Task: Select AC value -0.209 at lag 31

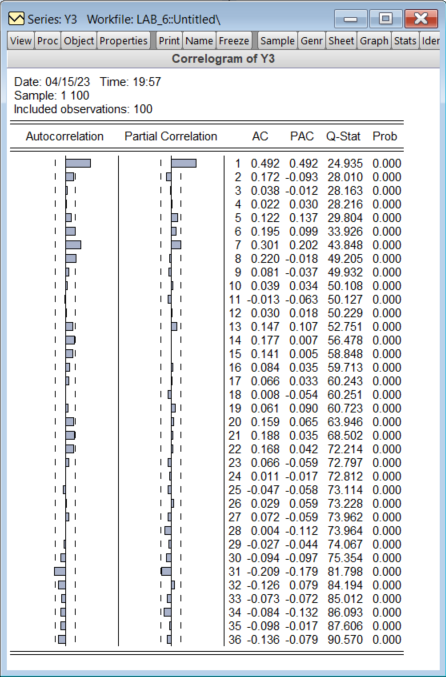Action: pos(263,572)
